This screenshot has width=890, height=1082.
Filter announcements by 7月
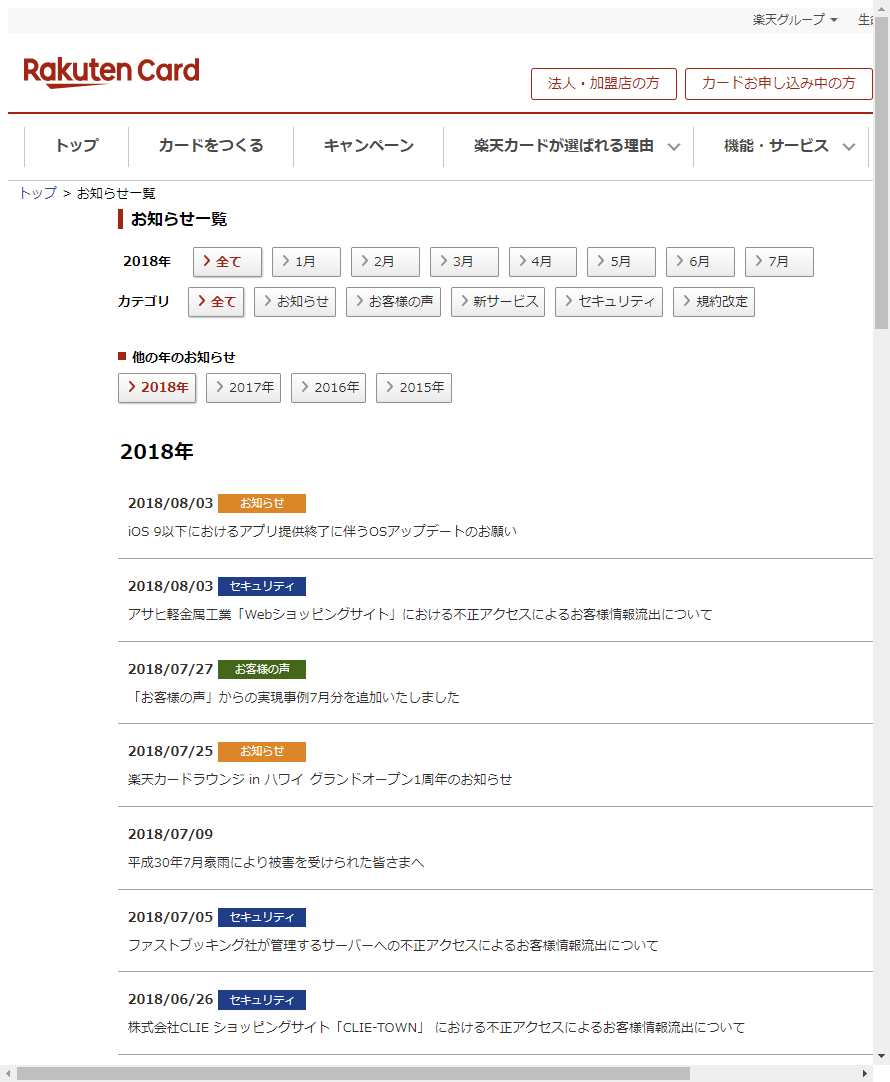pyautogui.click(x=778, y=262)
